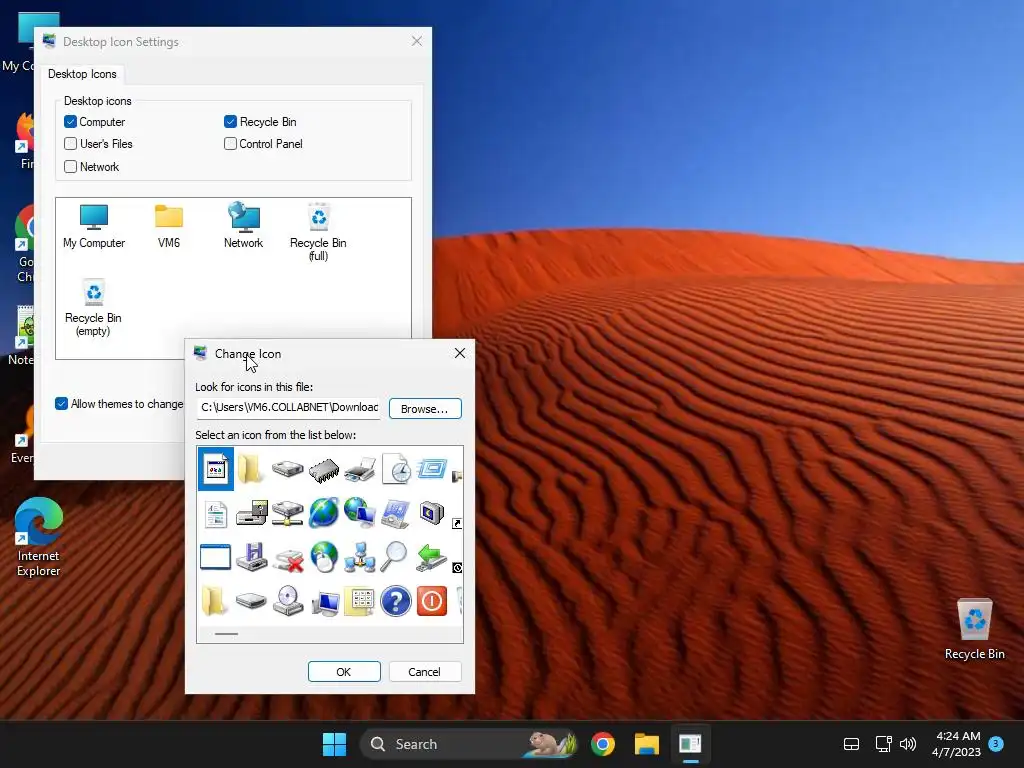Click the taskbar Search box

click(x=470, y=744)
